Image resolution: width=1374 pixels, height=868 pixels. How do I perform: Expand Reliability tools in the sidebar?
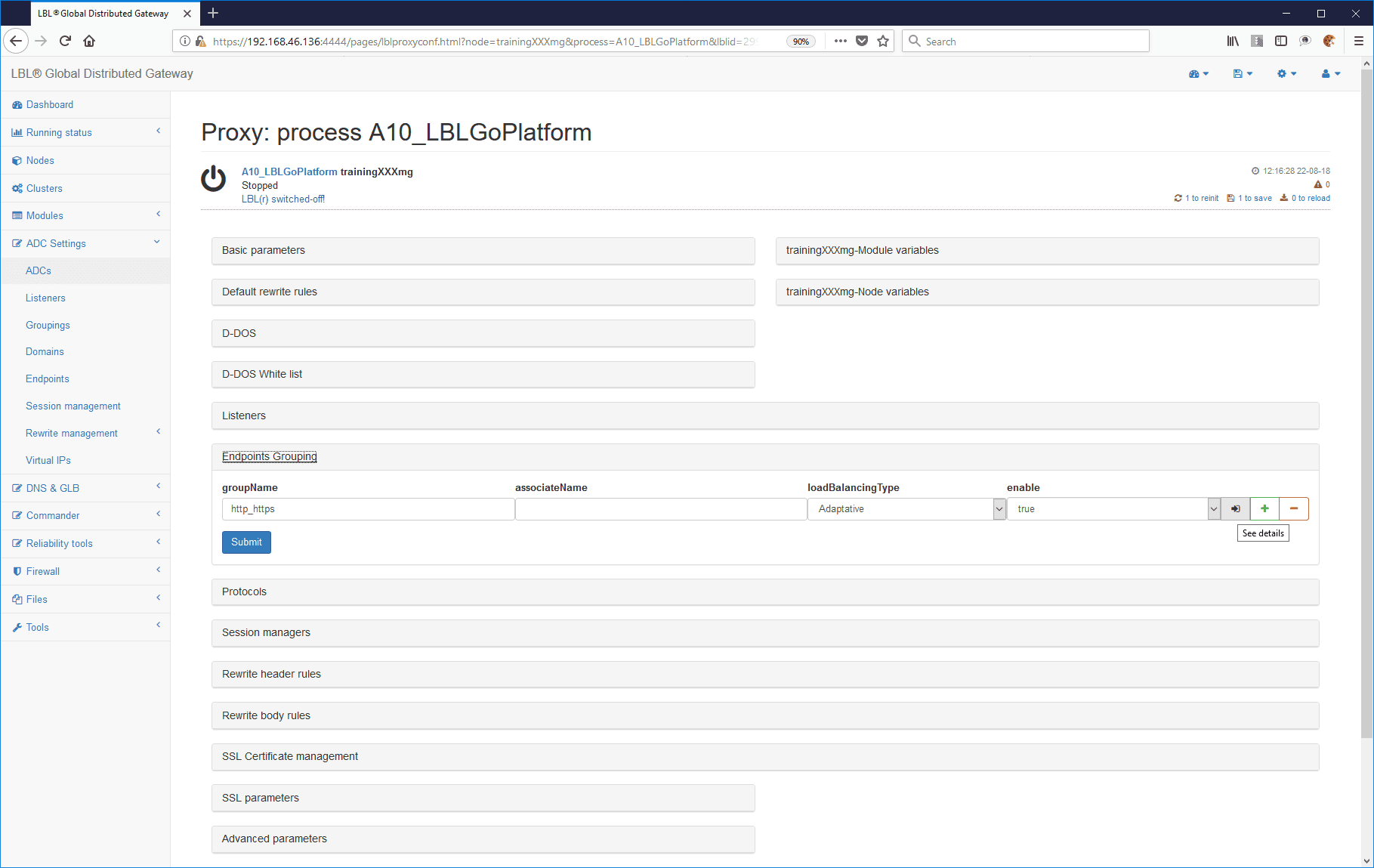(85, 544)
